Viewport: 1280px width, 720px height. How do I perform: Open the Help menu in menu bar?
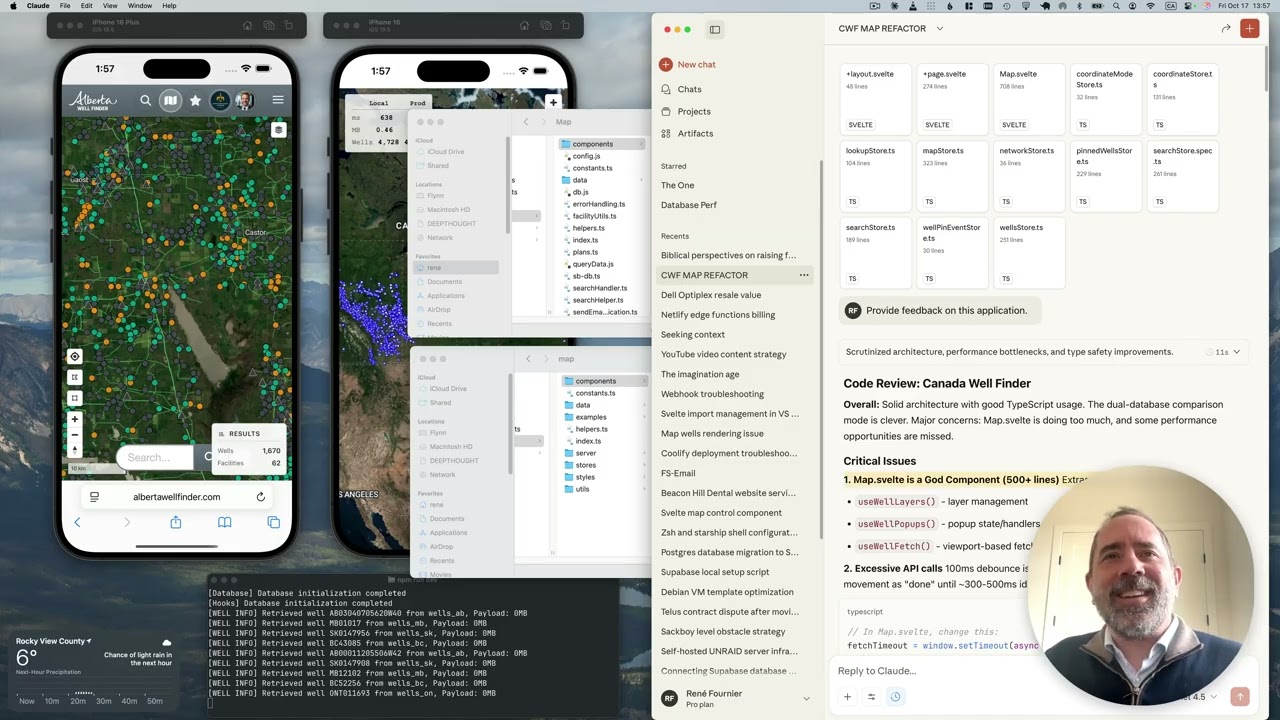tap(169, 6)
